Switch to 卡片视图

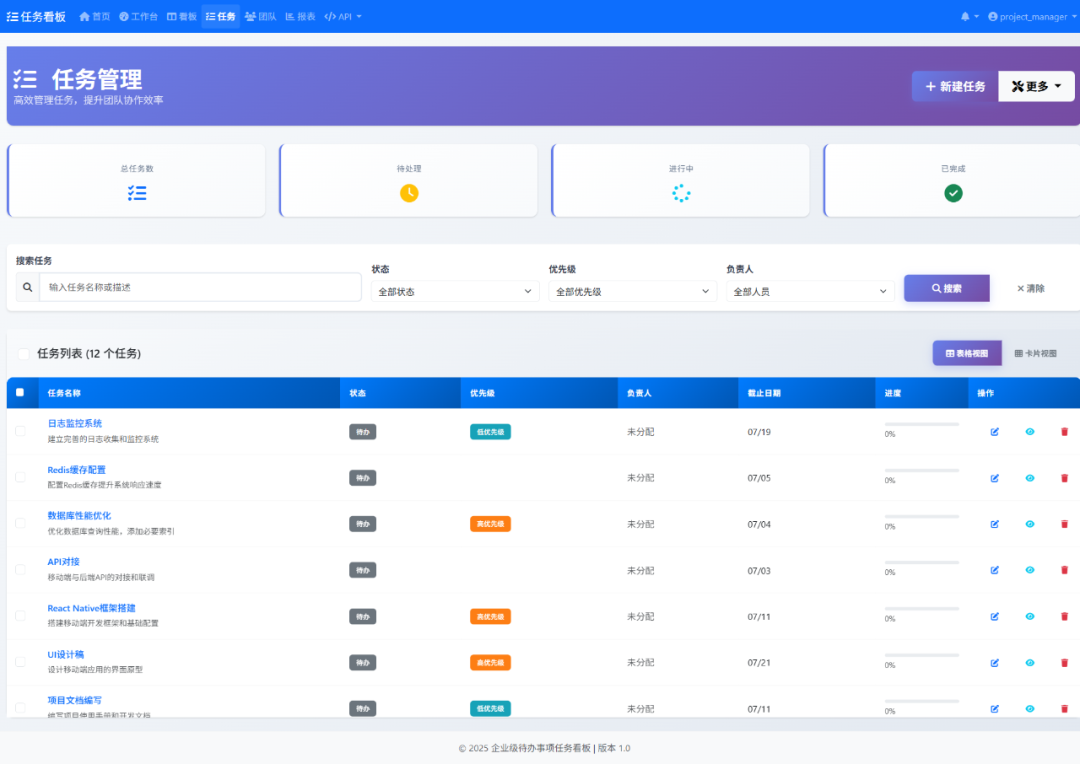(1035, 353)
